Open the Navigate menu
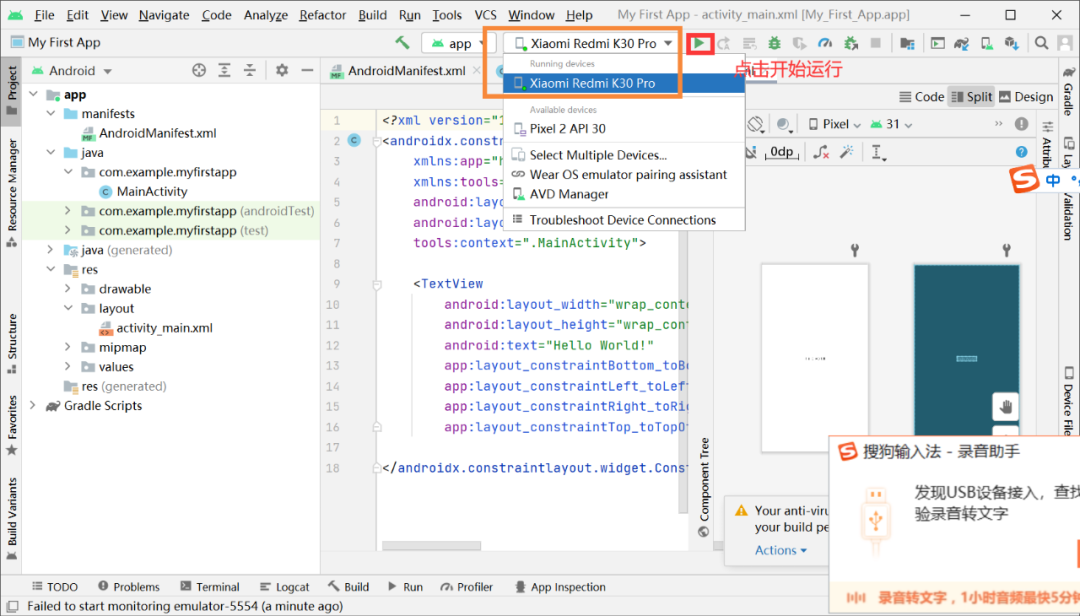 (x=164, y=14)
